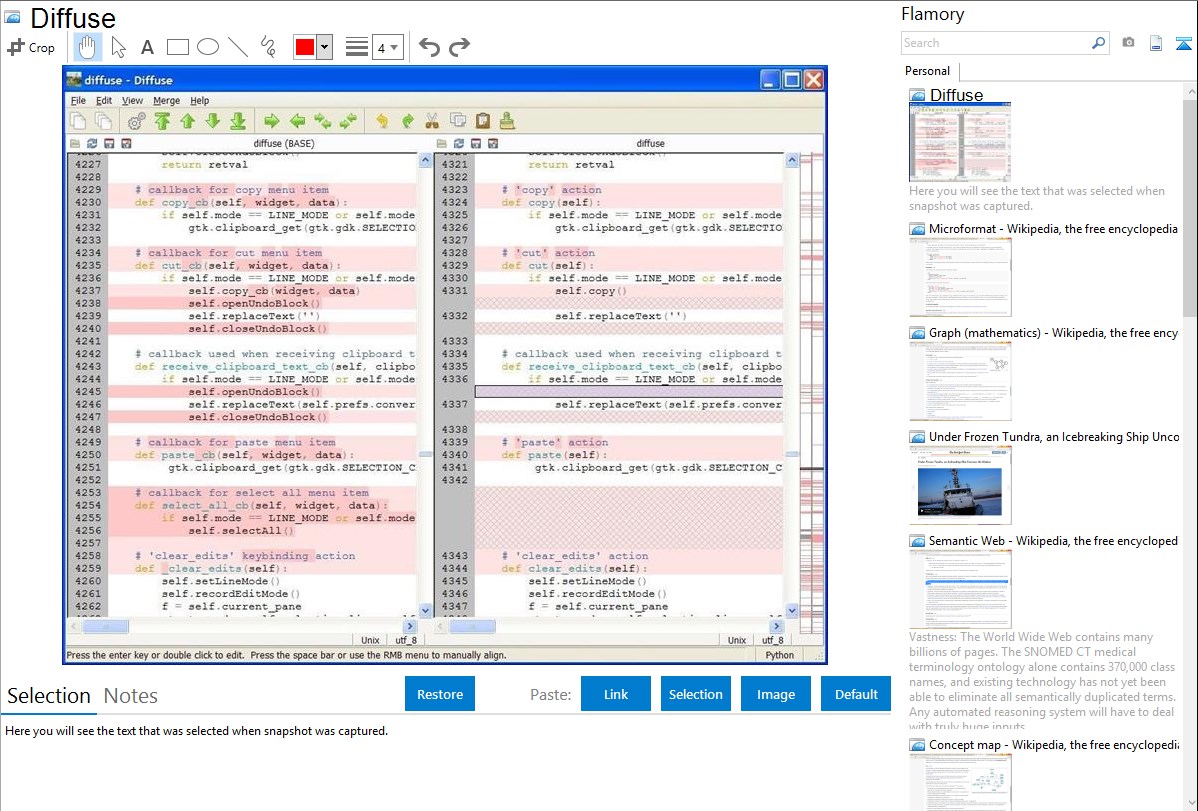Switch to the Selection tab
This screenshot has height=811, width=1198.
(49, 696)
